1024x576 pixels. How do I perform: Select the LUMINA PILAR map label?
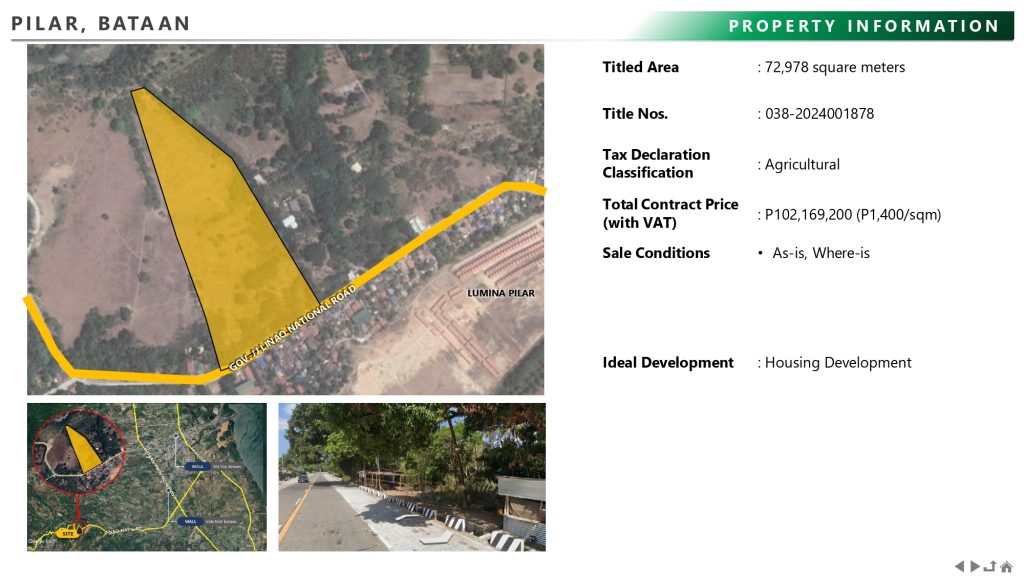pos(500,293)
